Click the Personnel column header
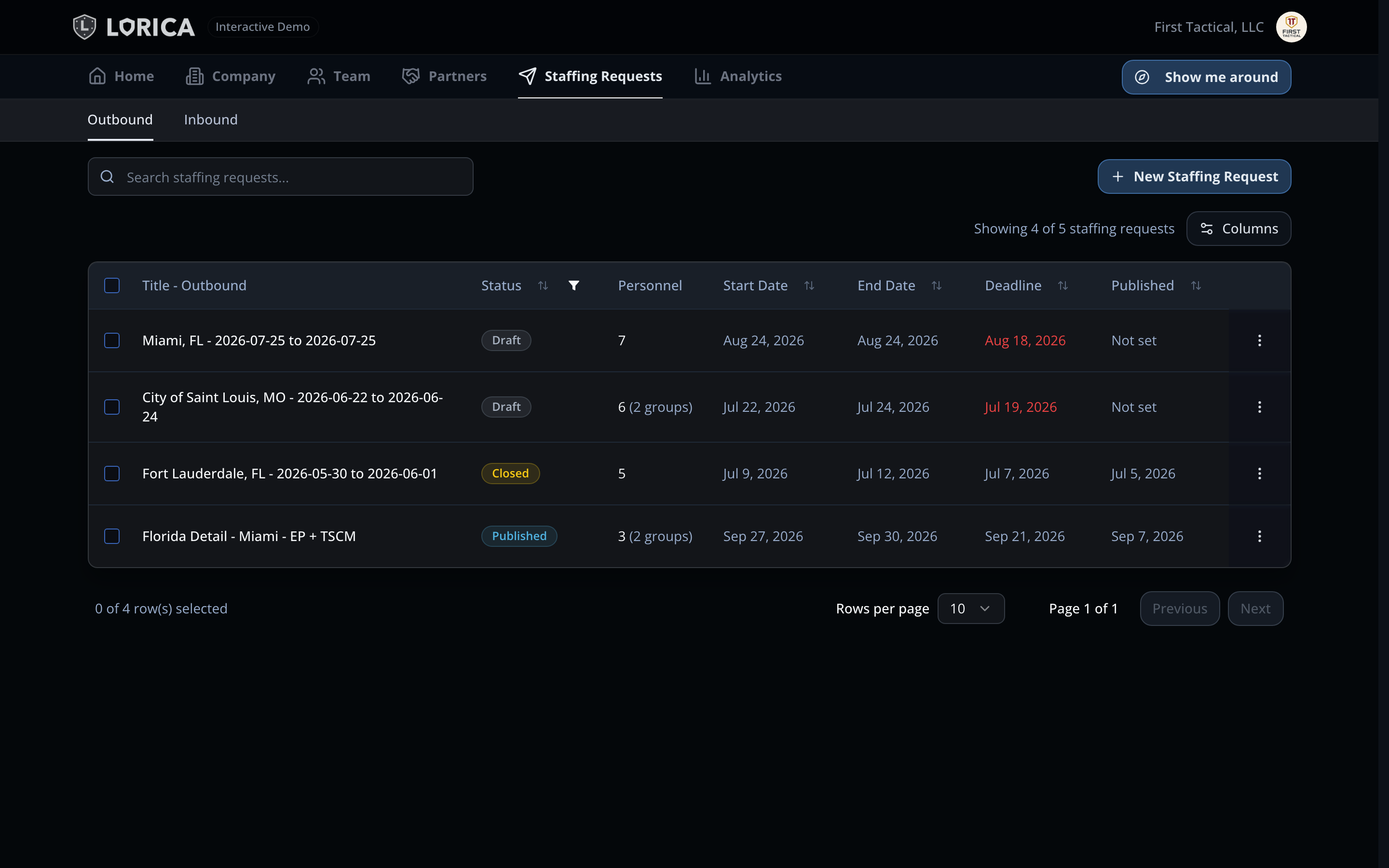This screenshot has height=868, width=1389. click(x=650, y=285)
